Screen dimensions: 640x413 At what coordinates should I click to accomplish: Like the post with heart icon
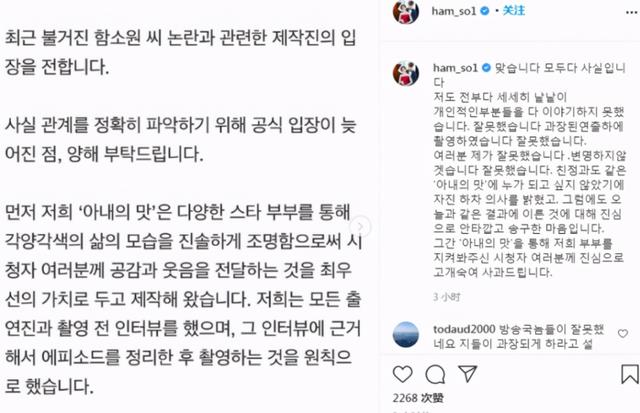(402, 374)
